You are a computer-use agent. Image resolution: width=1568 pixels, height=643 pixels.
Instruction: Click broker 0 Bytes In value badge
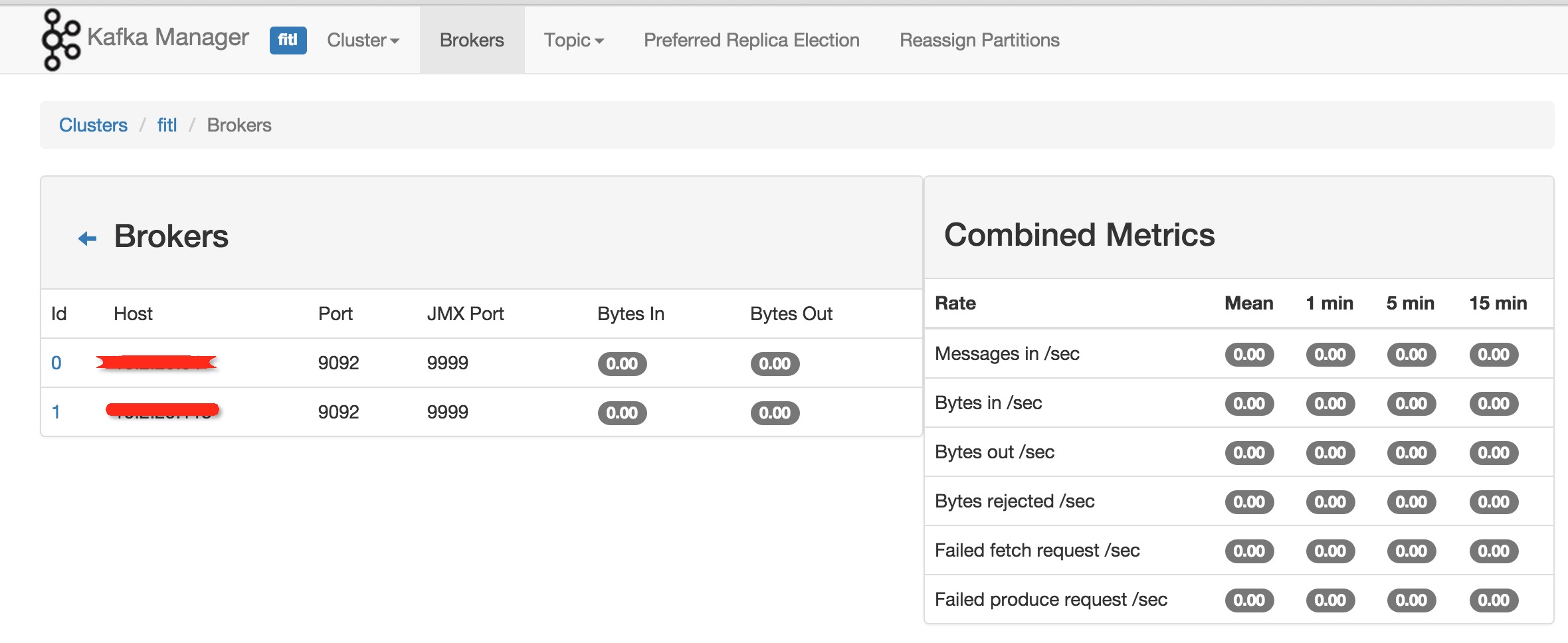point(622,363)
